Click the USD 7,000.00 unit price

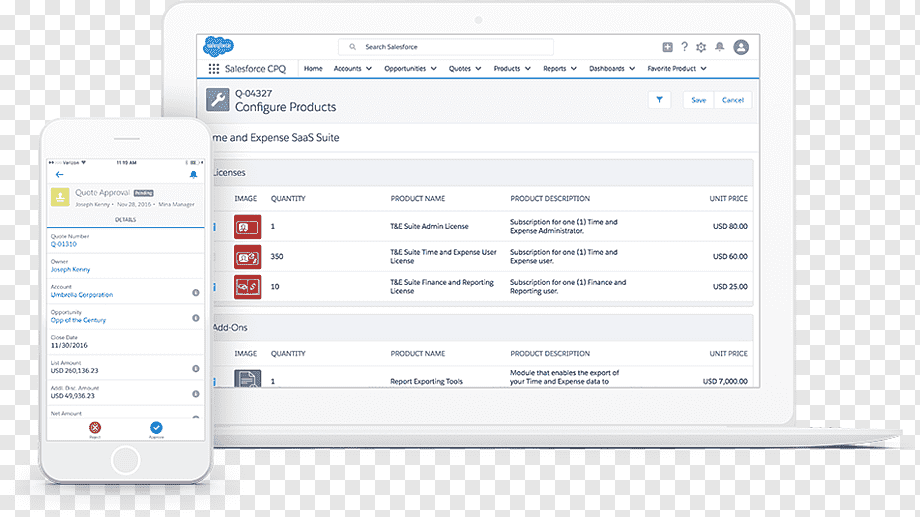(725, 381)
